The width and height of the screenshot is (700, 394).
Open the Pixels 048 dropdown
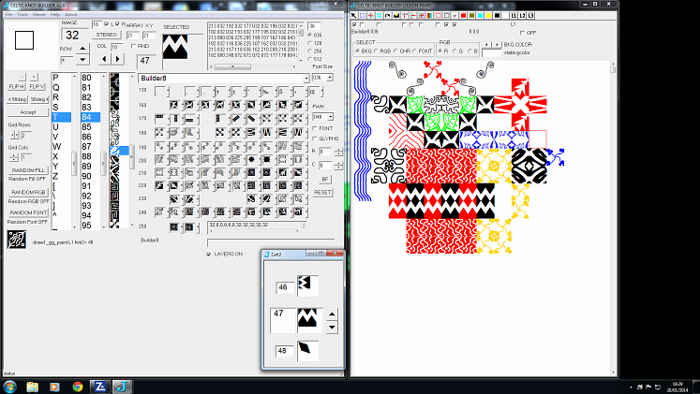point(330,117)
